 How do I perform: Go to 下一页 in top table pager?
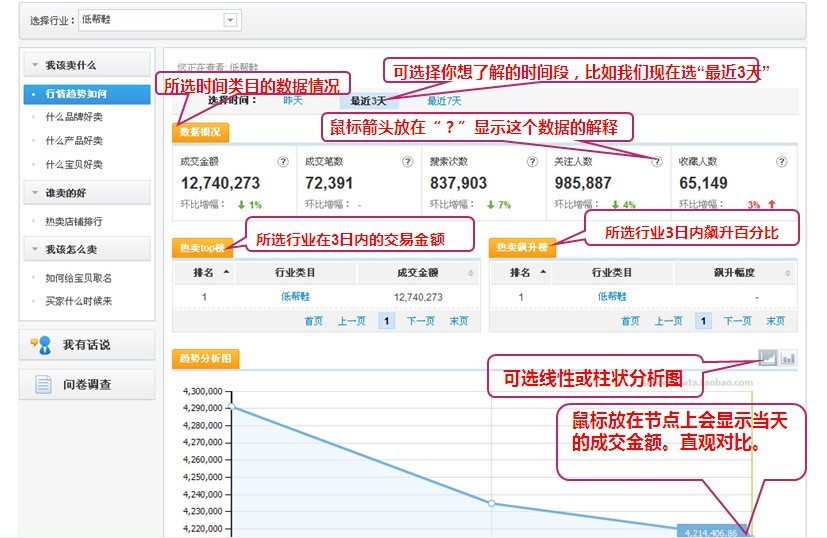[x=421, y=321]
